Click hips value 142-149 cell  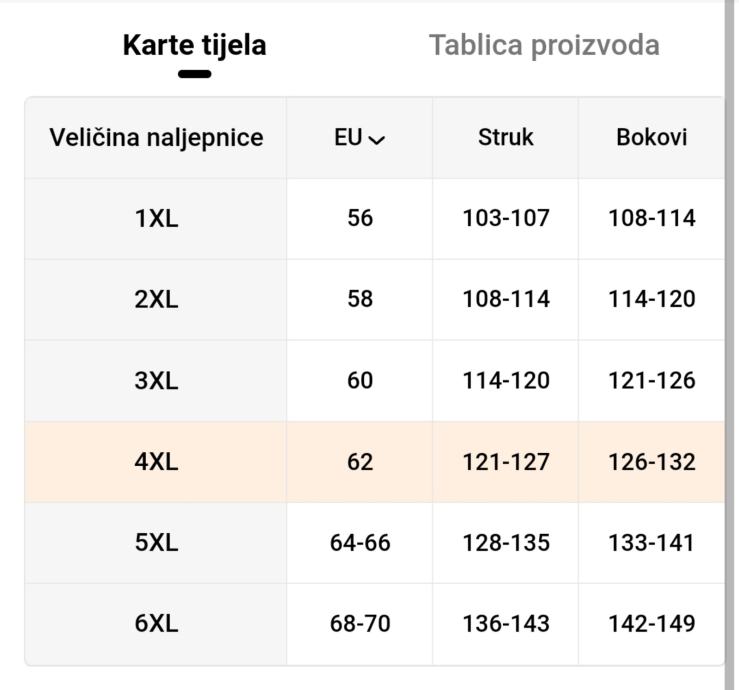651,624
